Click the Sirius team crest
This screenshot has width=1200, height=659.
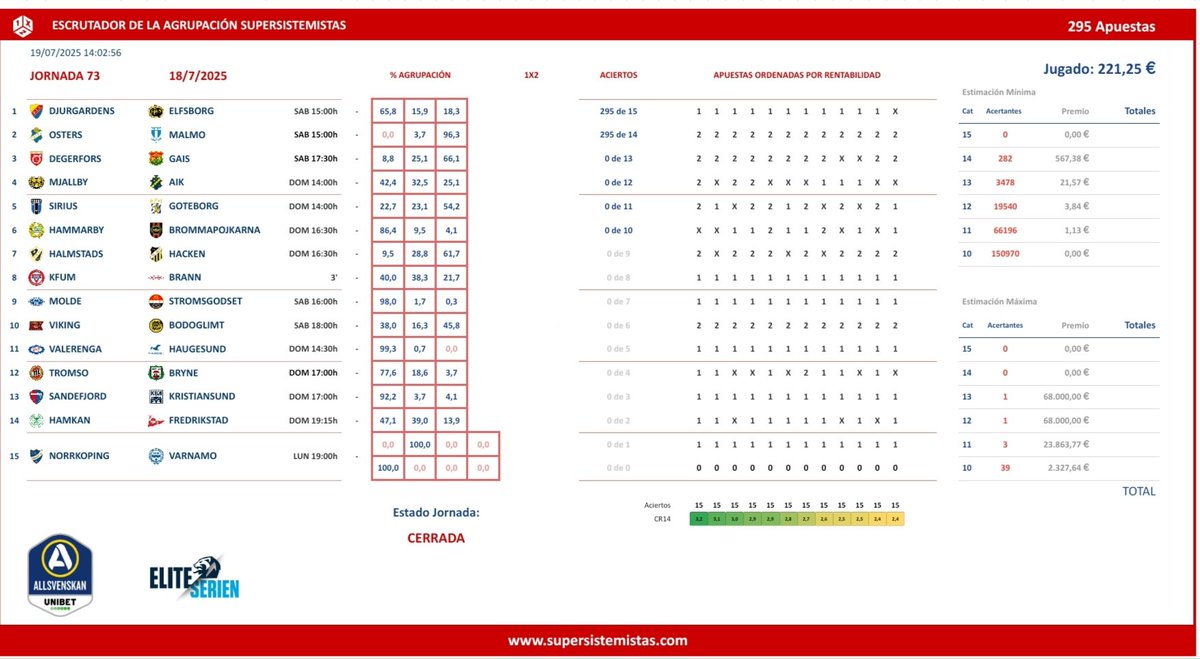pyautogui.click(x=36, y=206)
